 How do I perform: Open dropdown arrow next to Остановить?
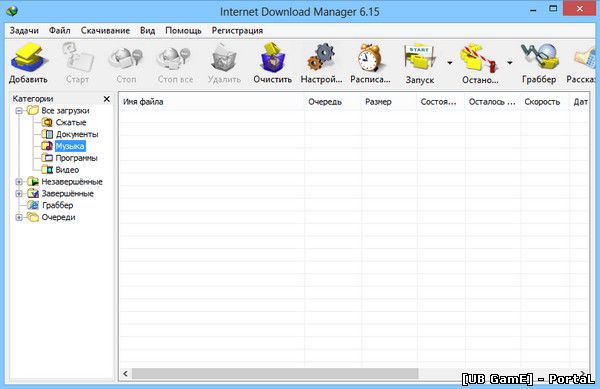point(509,62)
